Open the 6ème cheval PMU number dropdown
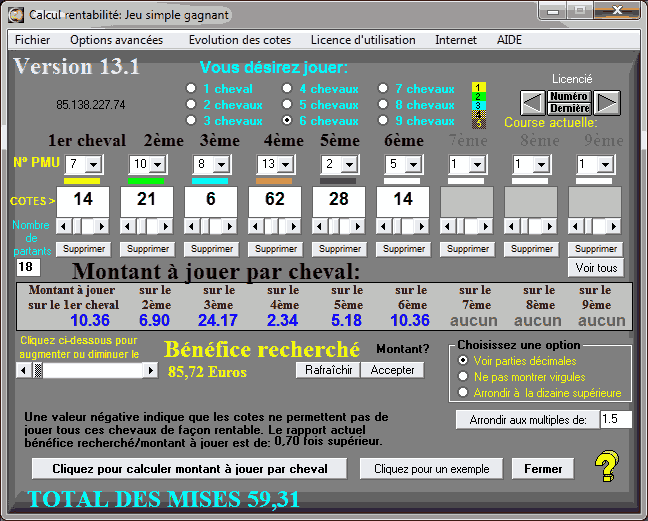This screenshot has height=521, width=648. click(413, 164)
